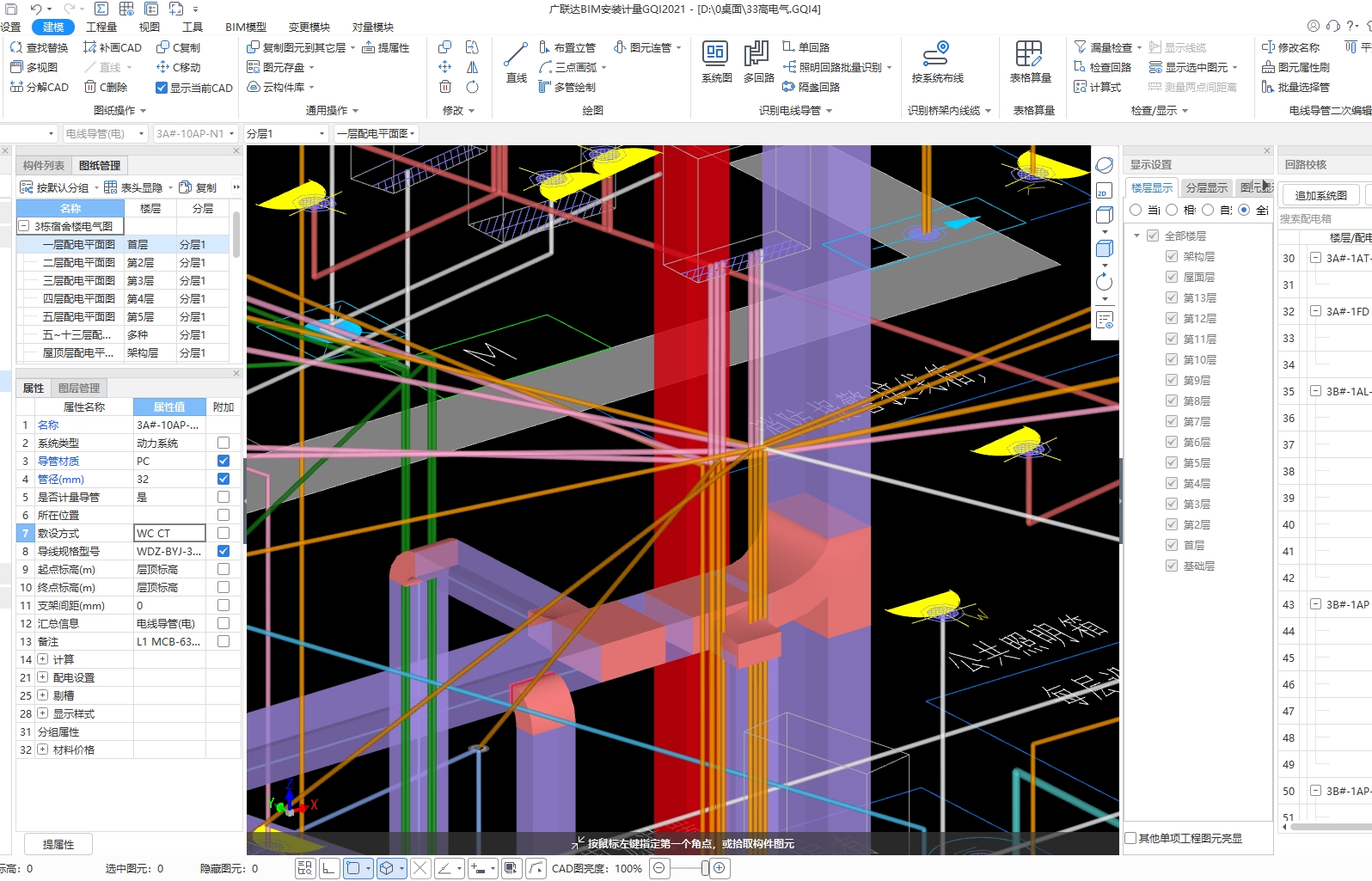Click the 检查回路 check circuit tool
The height and width of the screenshot is (881, 1372).
[1102, 67]
